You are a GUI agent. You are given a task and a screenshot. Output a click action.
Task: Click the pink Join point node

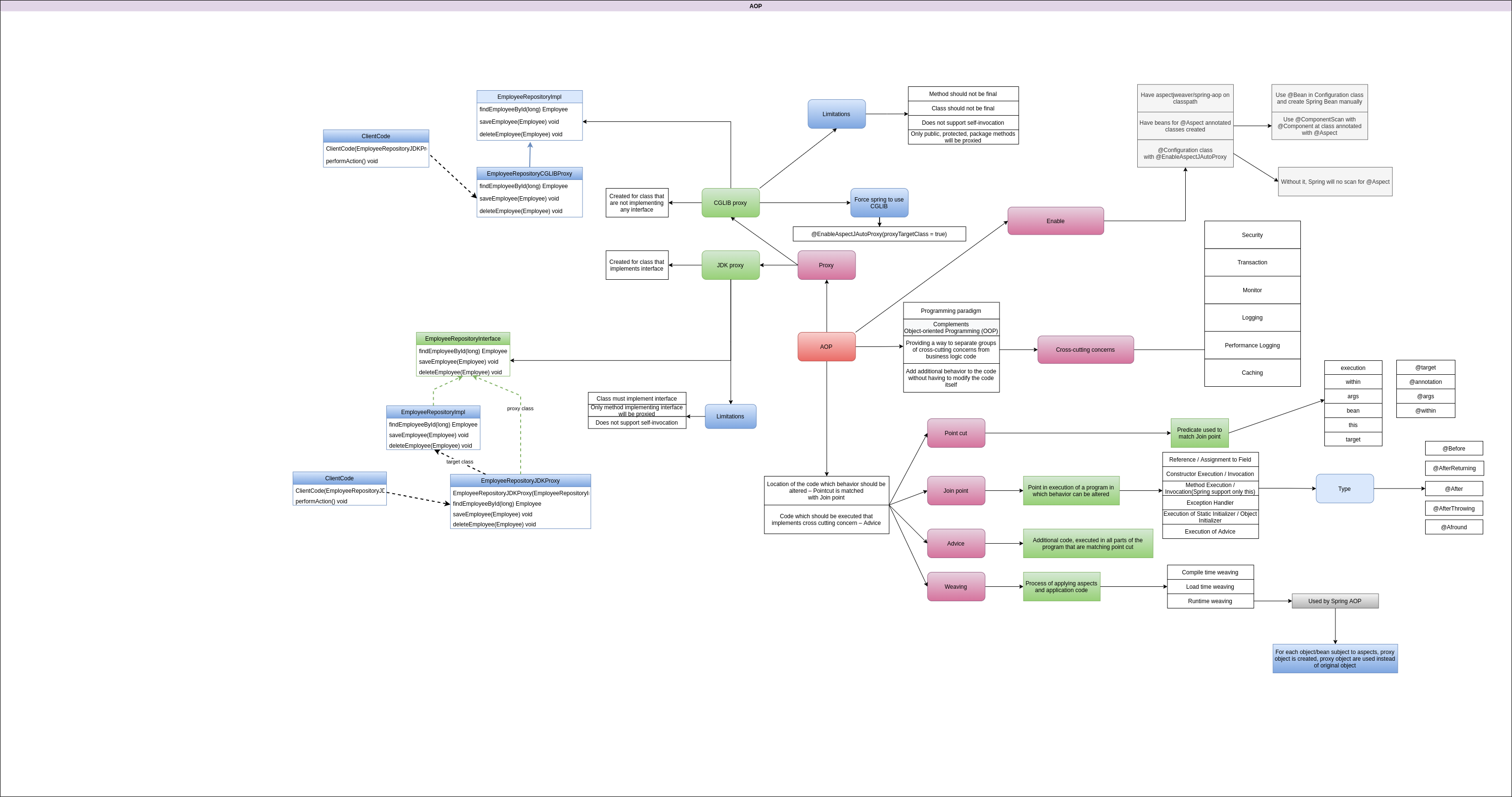click(x=955, y=491)
